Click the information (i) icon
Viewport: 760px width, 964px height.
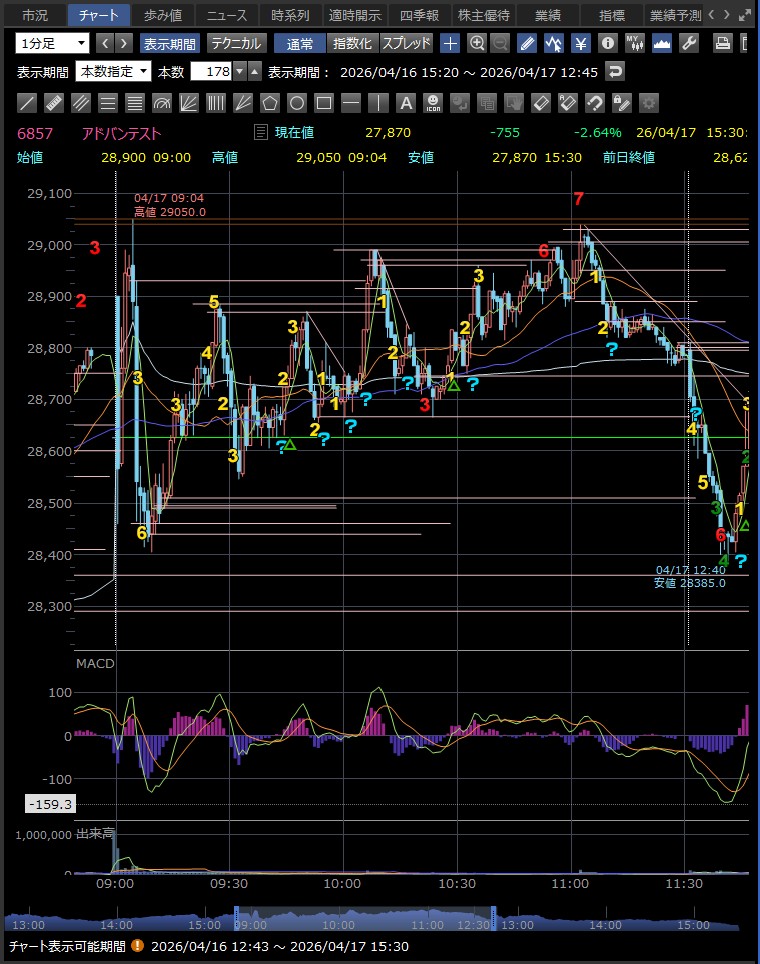click(607, 43)
